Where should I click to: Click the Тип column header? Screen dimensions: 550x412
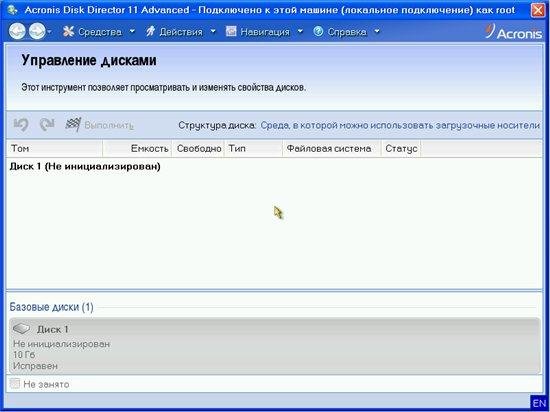[x=254, y=148]
